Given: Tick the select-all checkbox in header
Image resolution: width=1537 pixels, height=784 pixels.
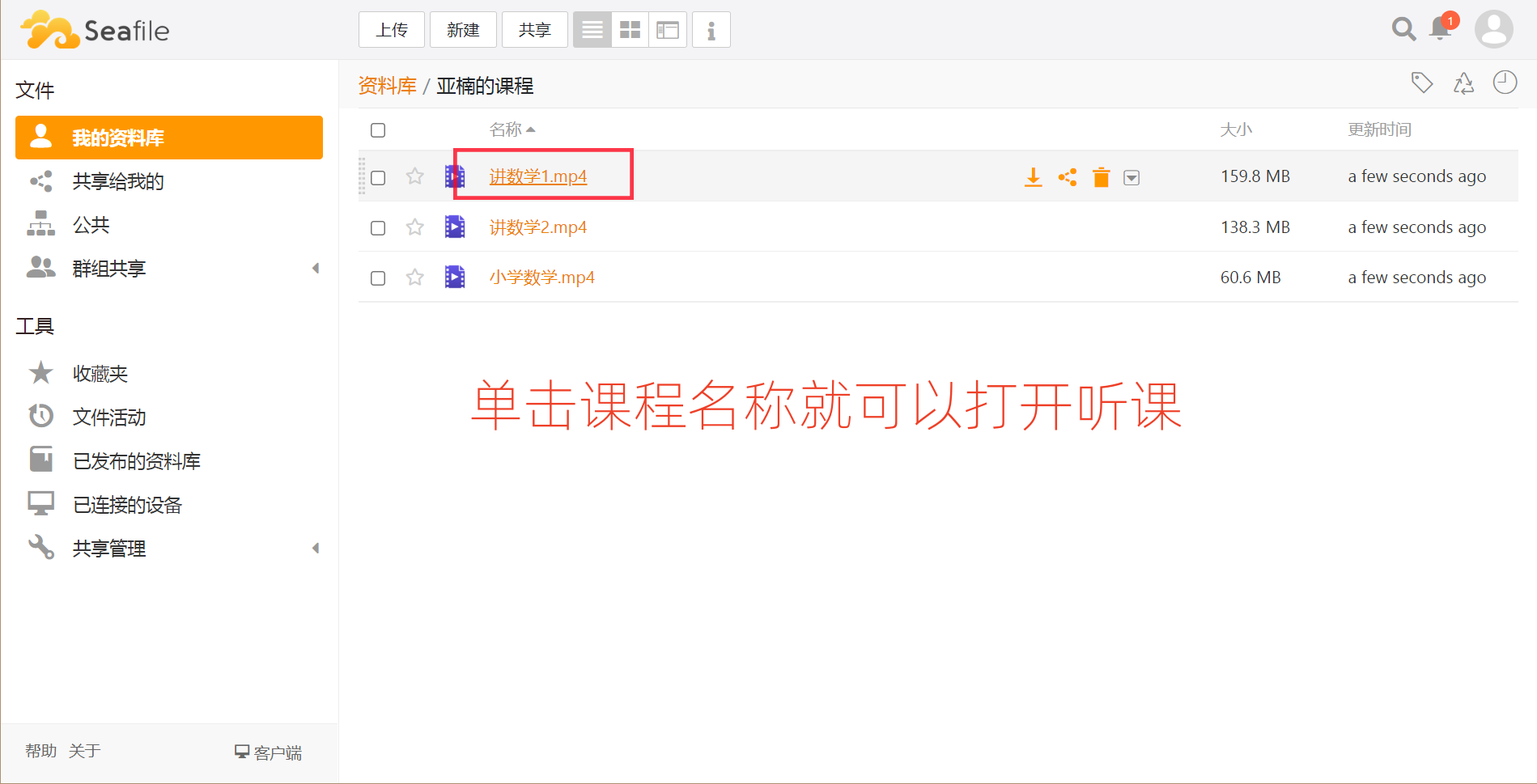Looking at the screenshot, I should pyautogui.click(x=378, y=130).
